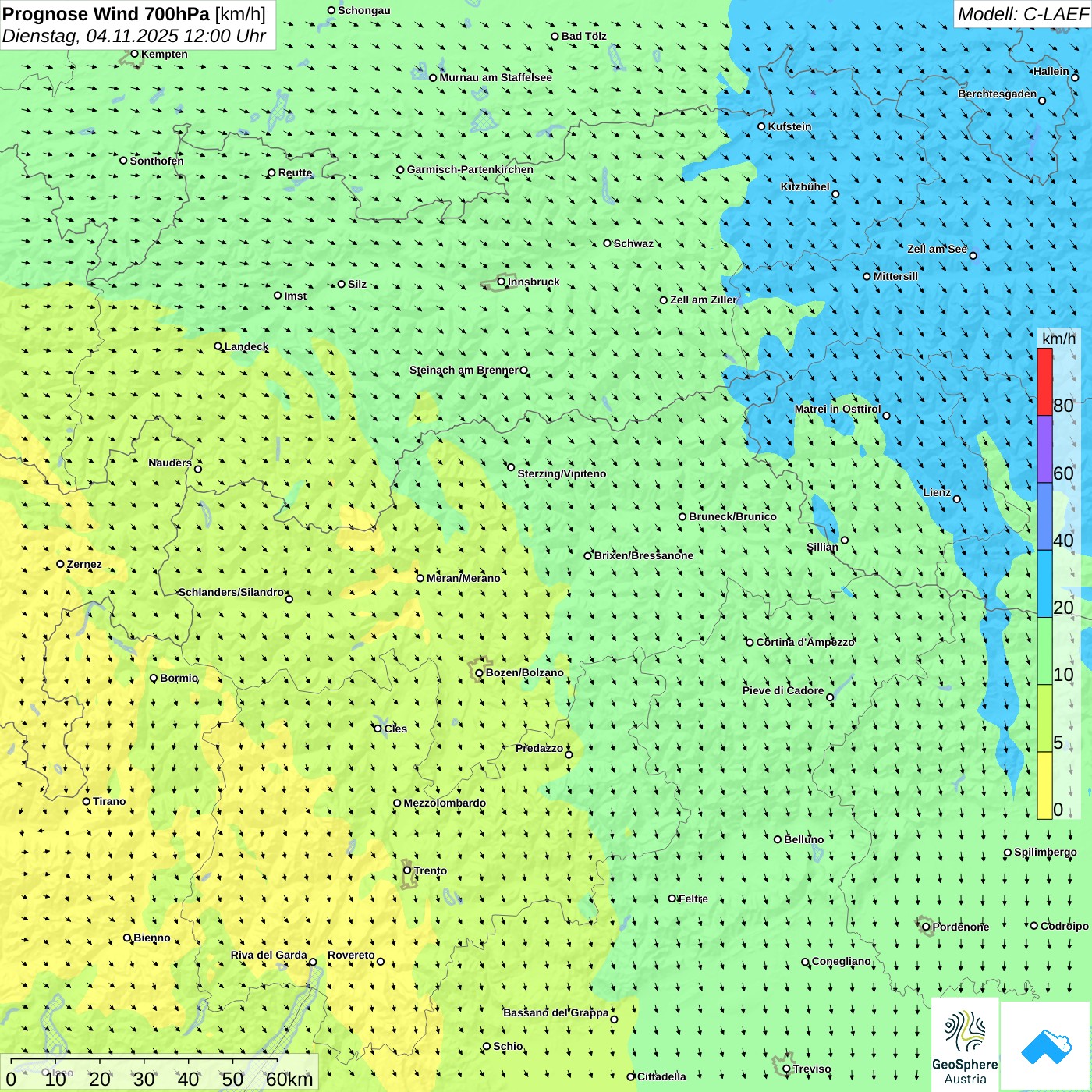
Task: Click the Bad Tölz label
Action: coord(584,36)
